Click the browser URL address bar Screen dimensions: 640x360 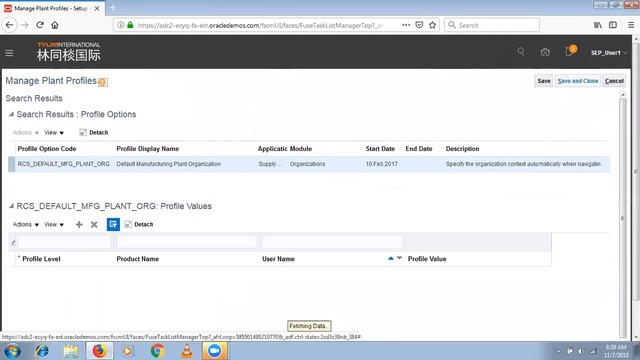[x=260, y=25]
